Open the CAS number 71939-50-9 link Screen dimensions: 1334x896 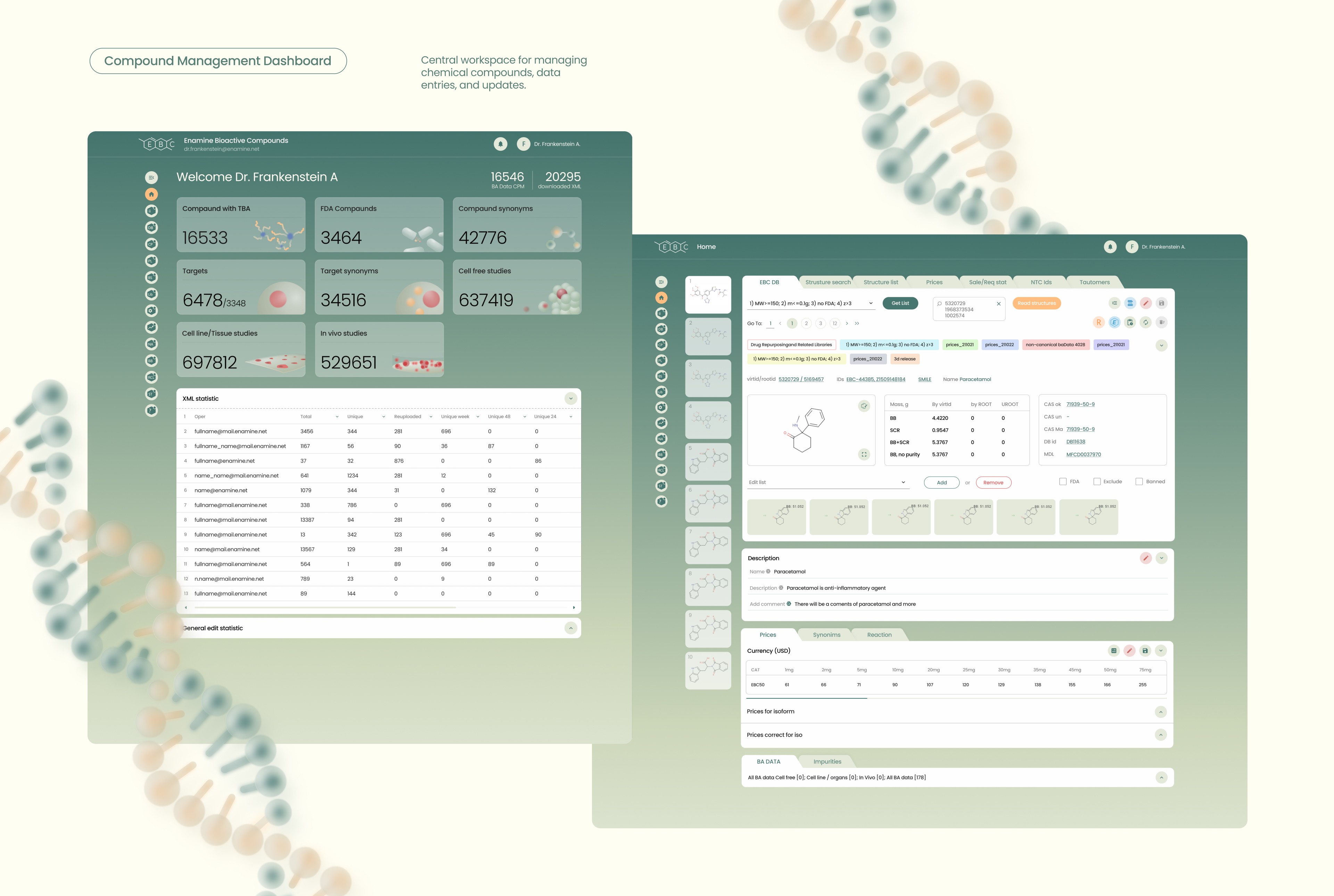click(1080, 404)
